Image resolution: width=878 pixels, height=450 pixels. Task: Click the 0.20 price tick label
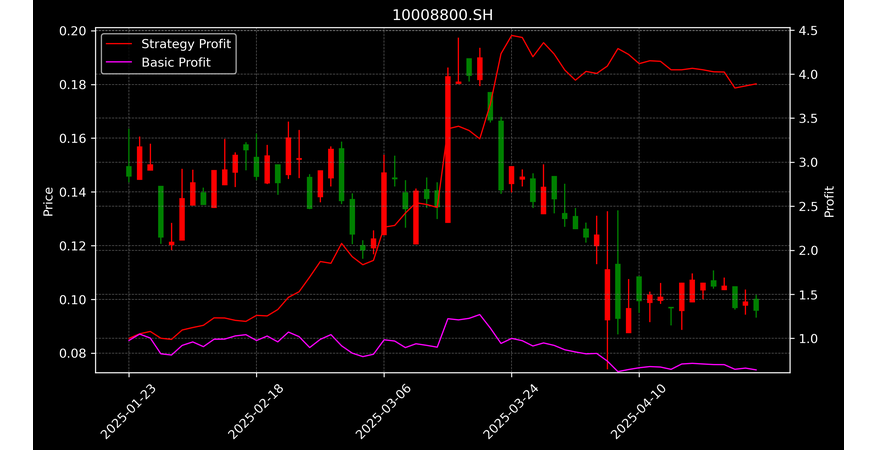tap(73, 31)
